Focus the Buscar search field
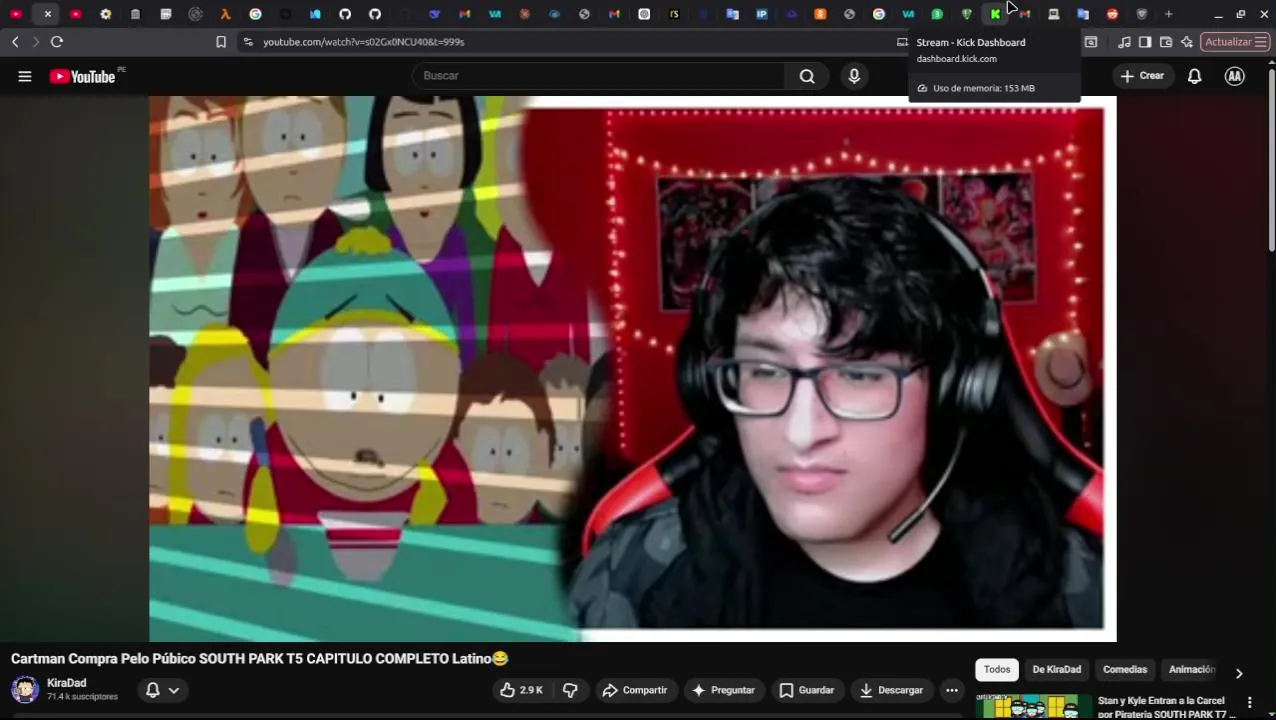1276x720 pixels. (600, 76)
